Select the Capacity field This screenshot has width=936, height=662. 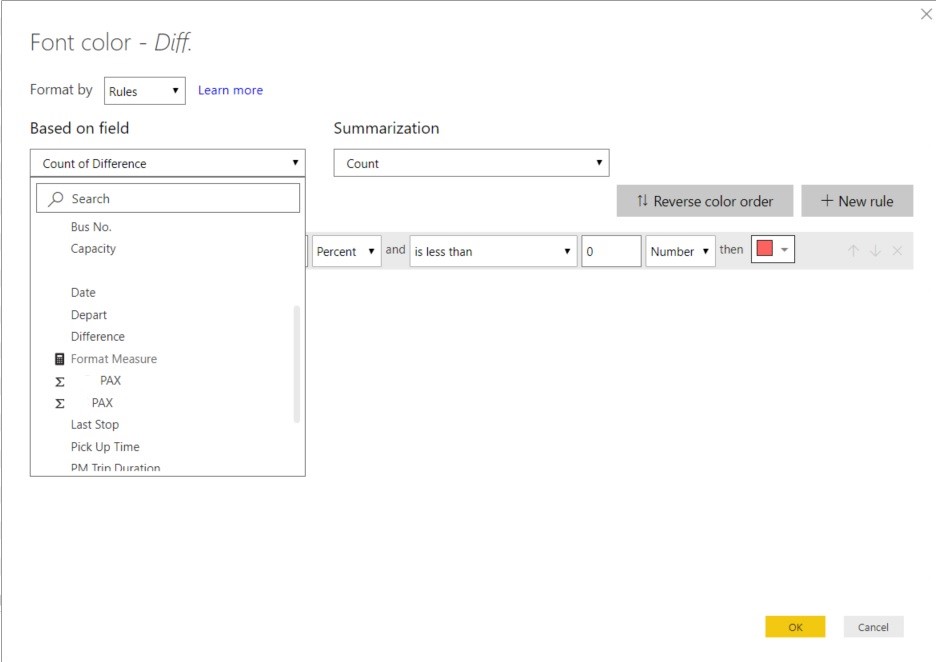[x=93, y=248]
